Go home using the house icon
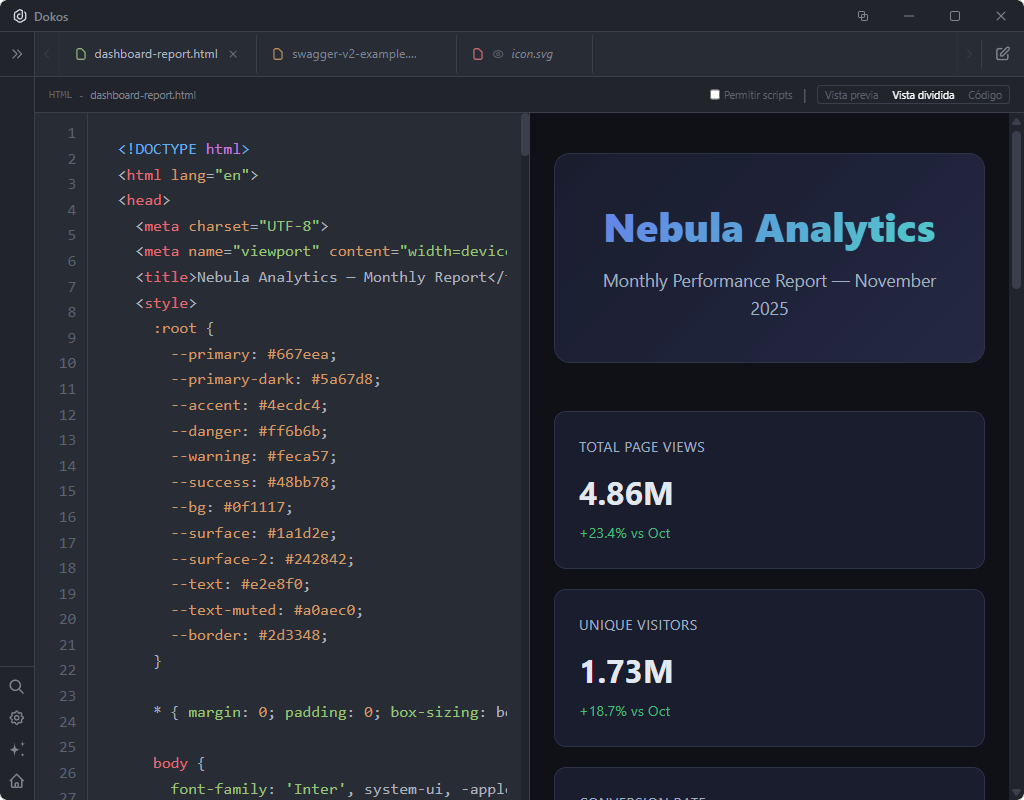 click(16, 779)
